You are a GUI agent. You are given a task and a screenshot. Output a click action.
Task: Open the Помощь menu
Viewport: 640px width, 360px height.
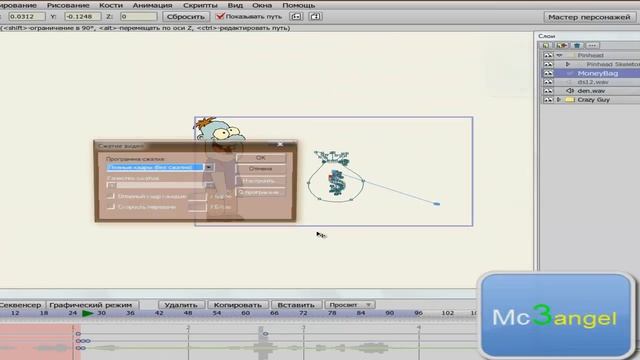tap(298, 5)
